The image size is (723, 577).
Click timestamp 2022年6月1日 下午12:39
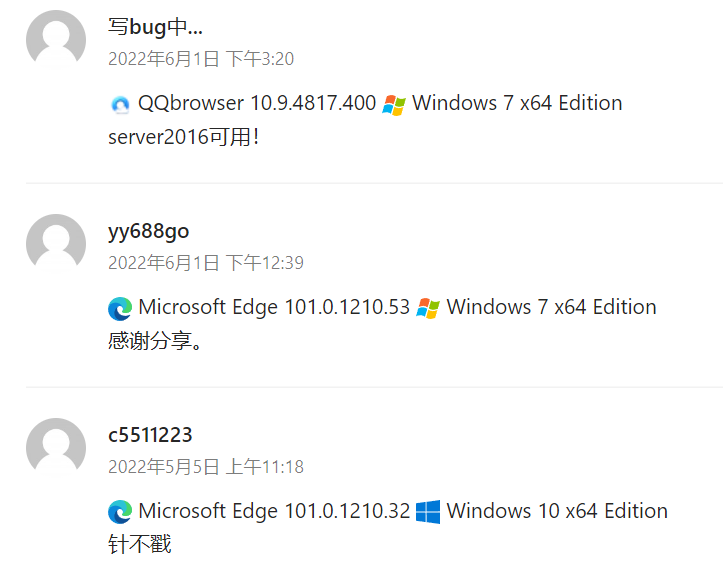(205, 263)
